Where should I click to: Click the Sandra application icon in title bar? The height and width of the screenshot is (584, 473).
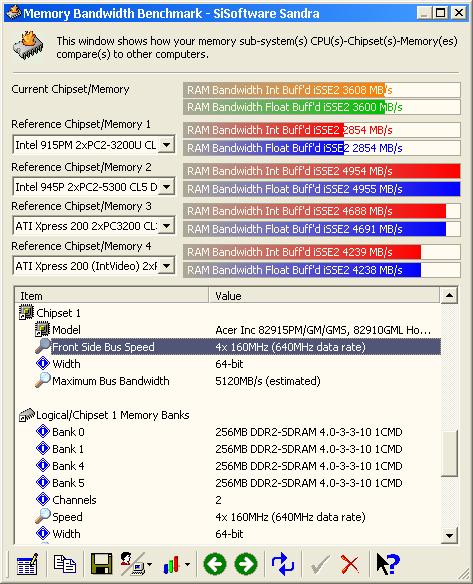pos(14,13)
